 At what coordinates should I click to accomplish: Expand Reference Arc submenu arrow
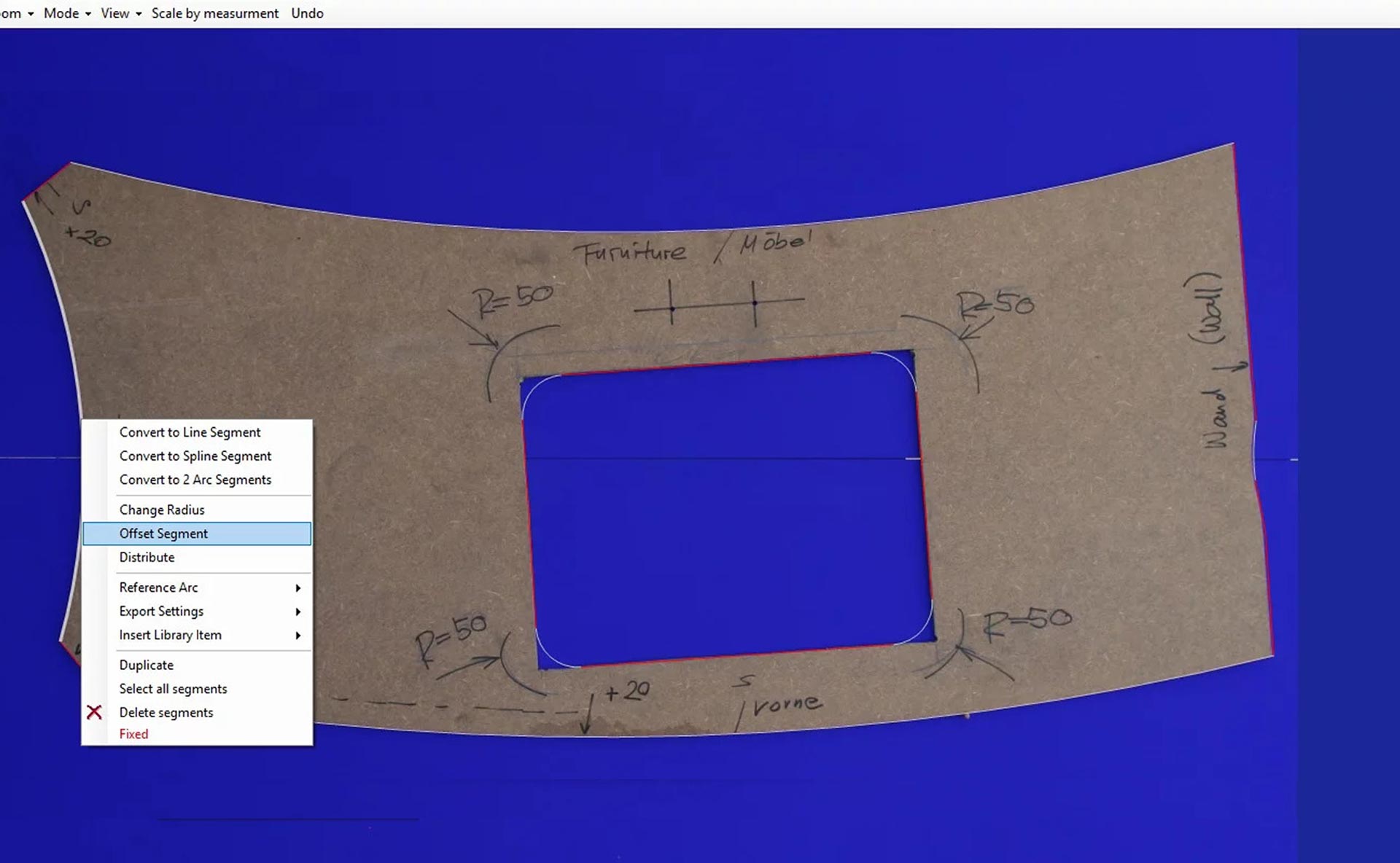(x=297, y=587)
